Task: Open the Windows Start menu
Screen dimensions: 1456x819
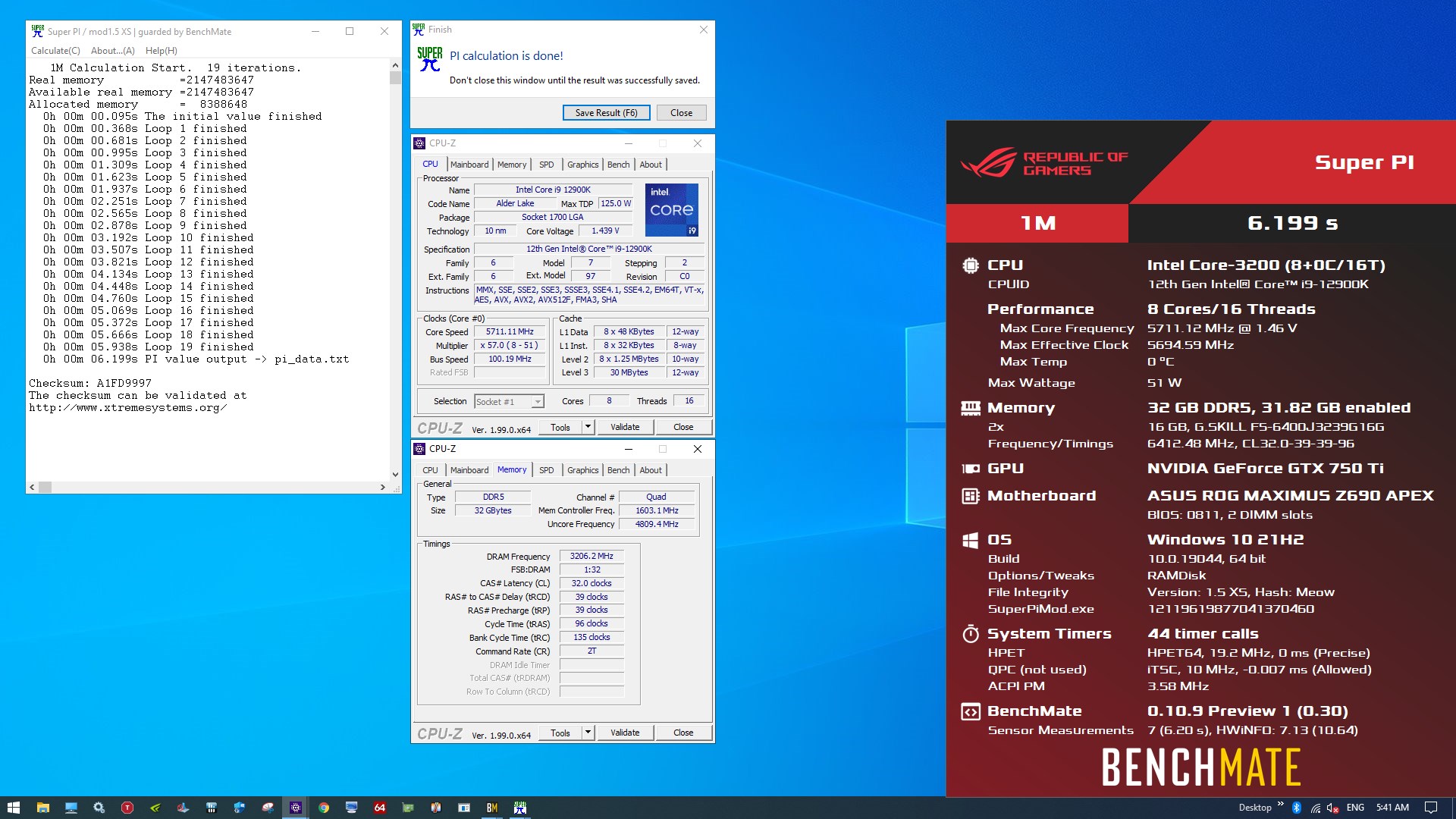Action: 13,808
